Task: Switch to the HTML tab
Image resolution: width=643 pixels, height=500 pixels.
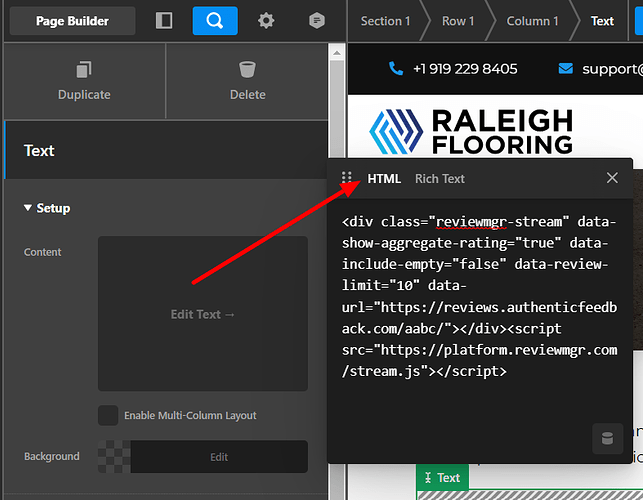Action: 384,179
